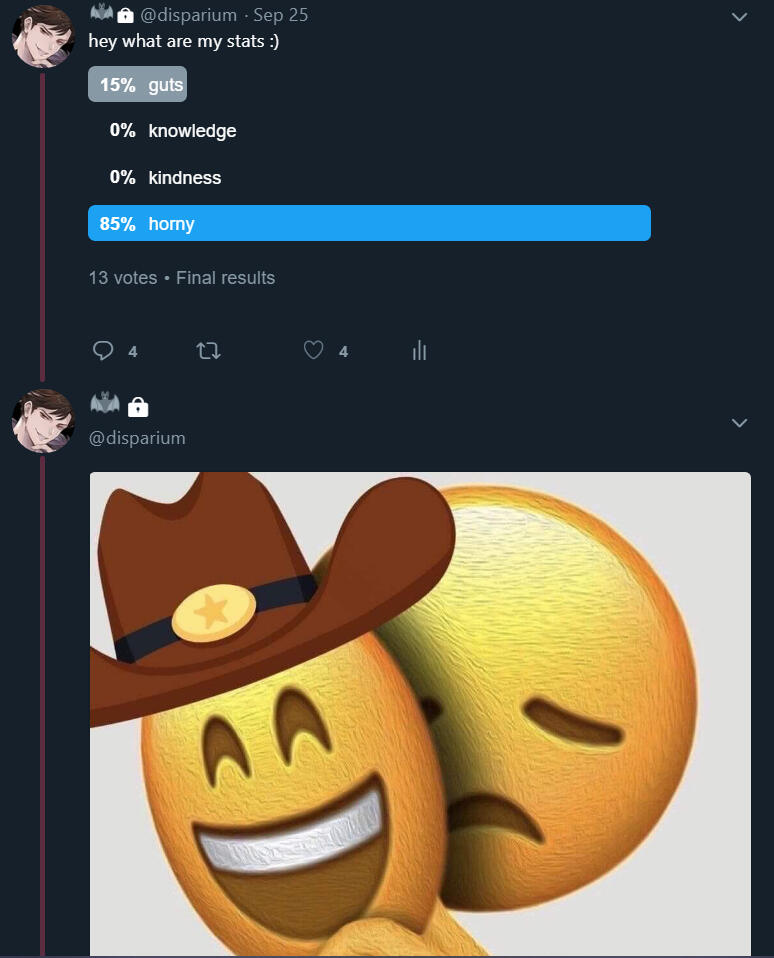Click the bat emoji display name in first tweet
Viewport: 774px width, 958px height.
[101, 13]
